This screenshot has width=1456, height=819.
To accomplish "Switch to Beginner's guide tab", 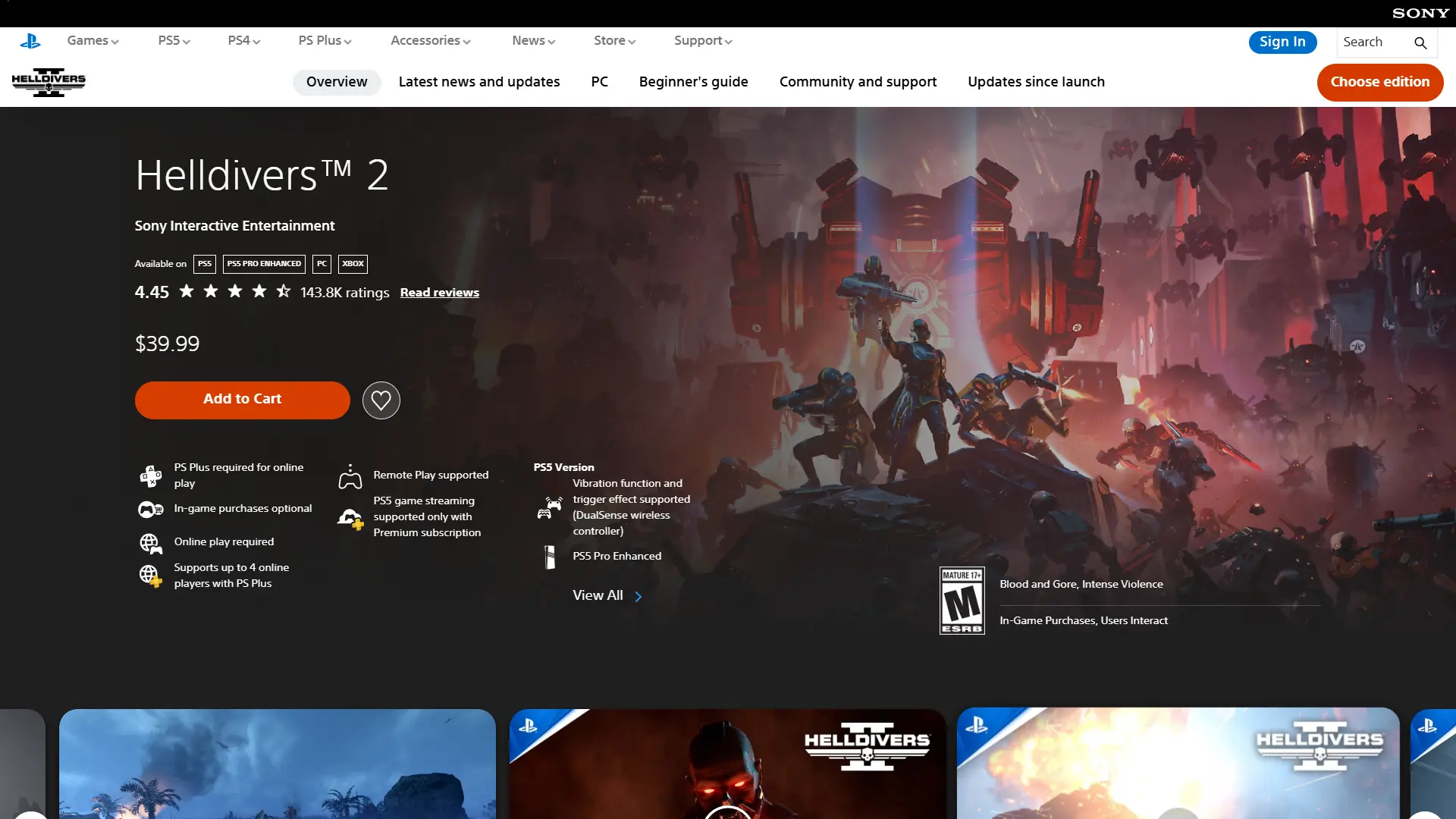I will tap(693, 82).
